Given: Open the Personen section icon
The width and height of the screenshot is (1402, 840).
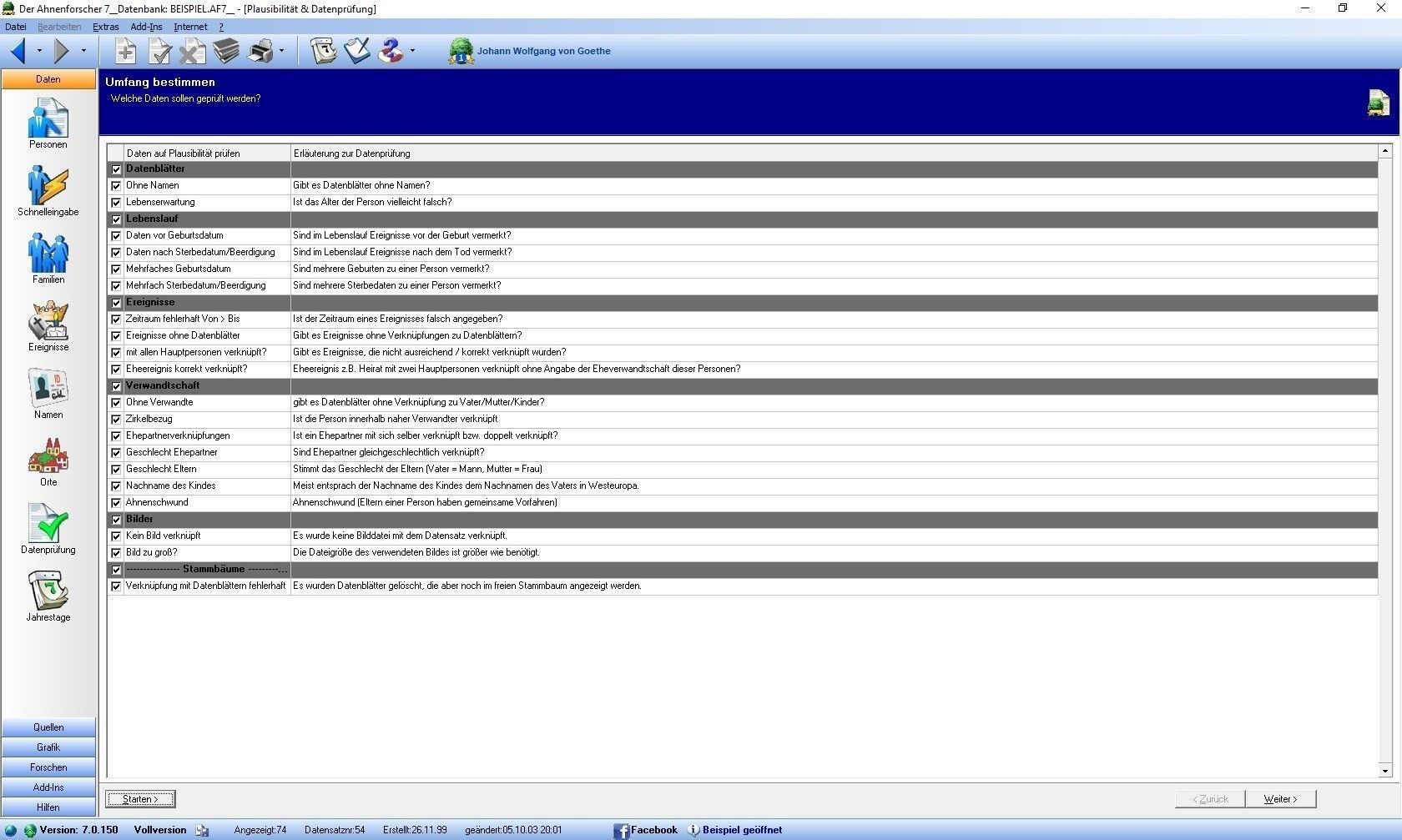Looking at the screenshot, I should click(48, 118).
